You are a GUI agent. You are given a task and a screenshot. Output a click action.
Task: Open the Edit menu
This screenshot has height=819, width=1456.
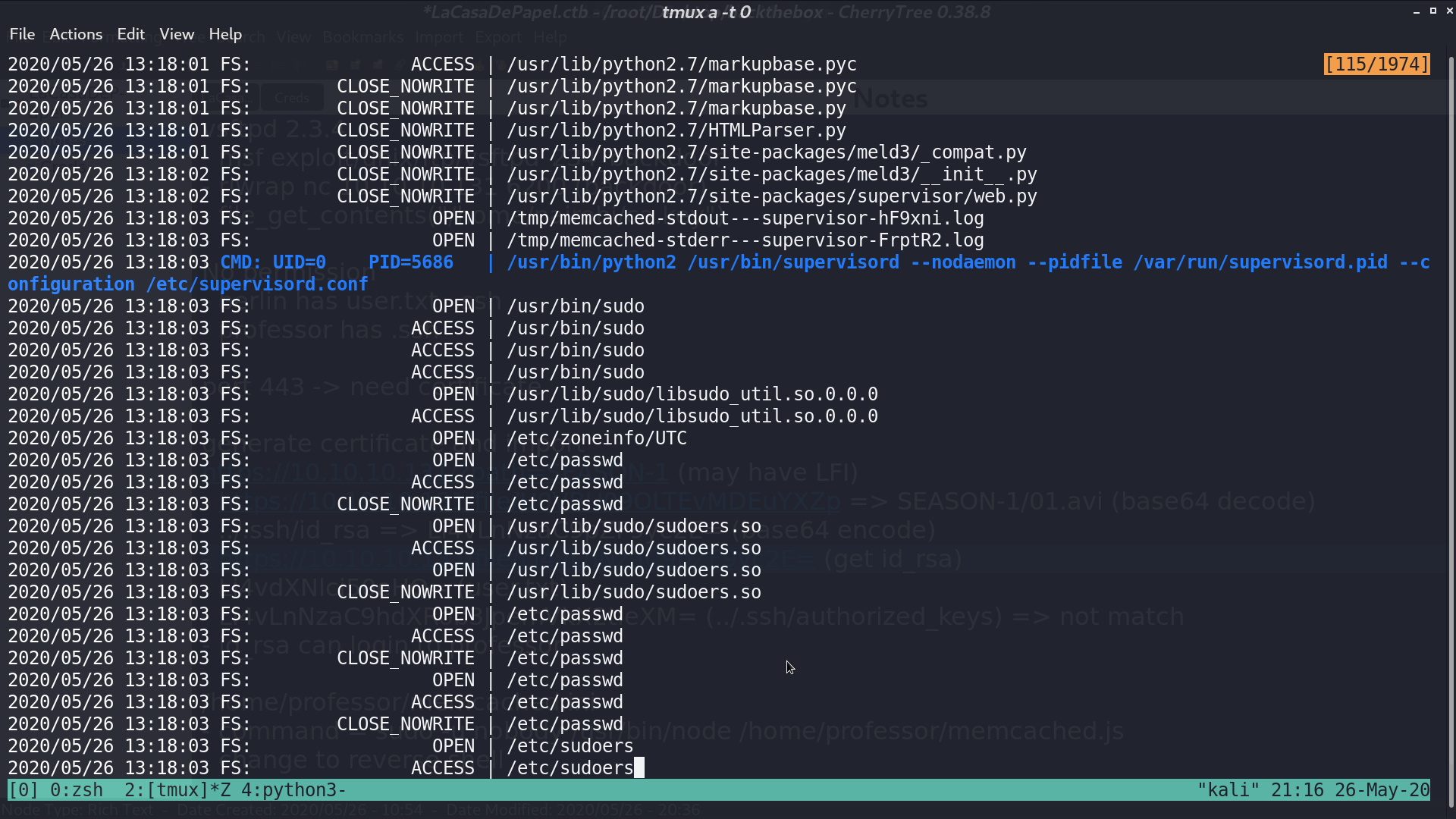point(130,34)
